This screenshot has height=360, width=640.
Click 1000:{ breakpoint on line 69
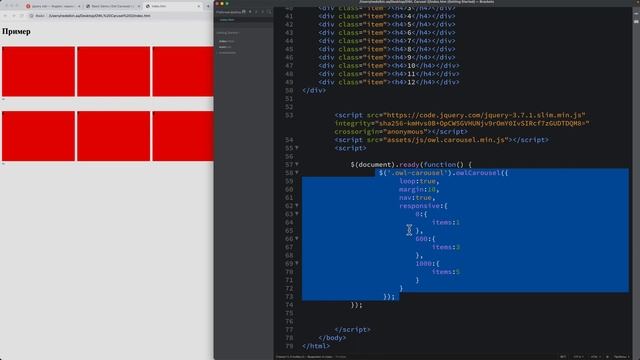(x=427, y=263)
